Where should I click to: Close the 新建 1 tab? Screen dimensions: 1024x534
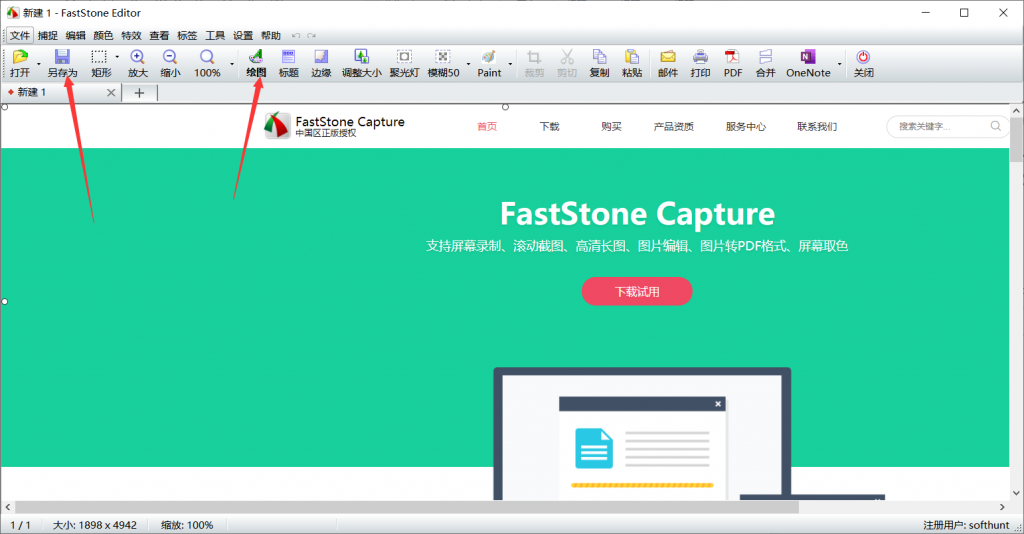tap(111, 93)
